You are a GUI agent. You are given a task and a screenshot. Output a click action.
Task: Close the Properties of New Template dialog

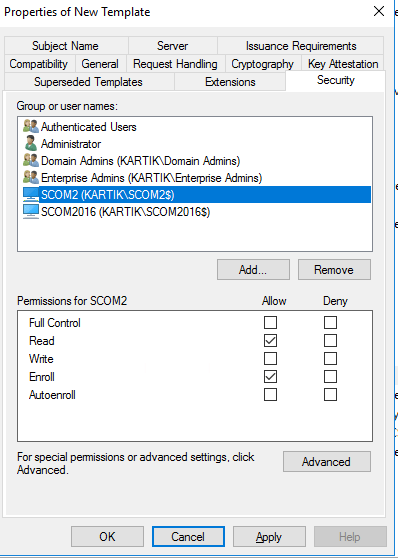[379, 11]
